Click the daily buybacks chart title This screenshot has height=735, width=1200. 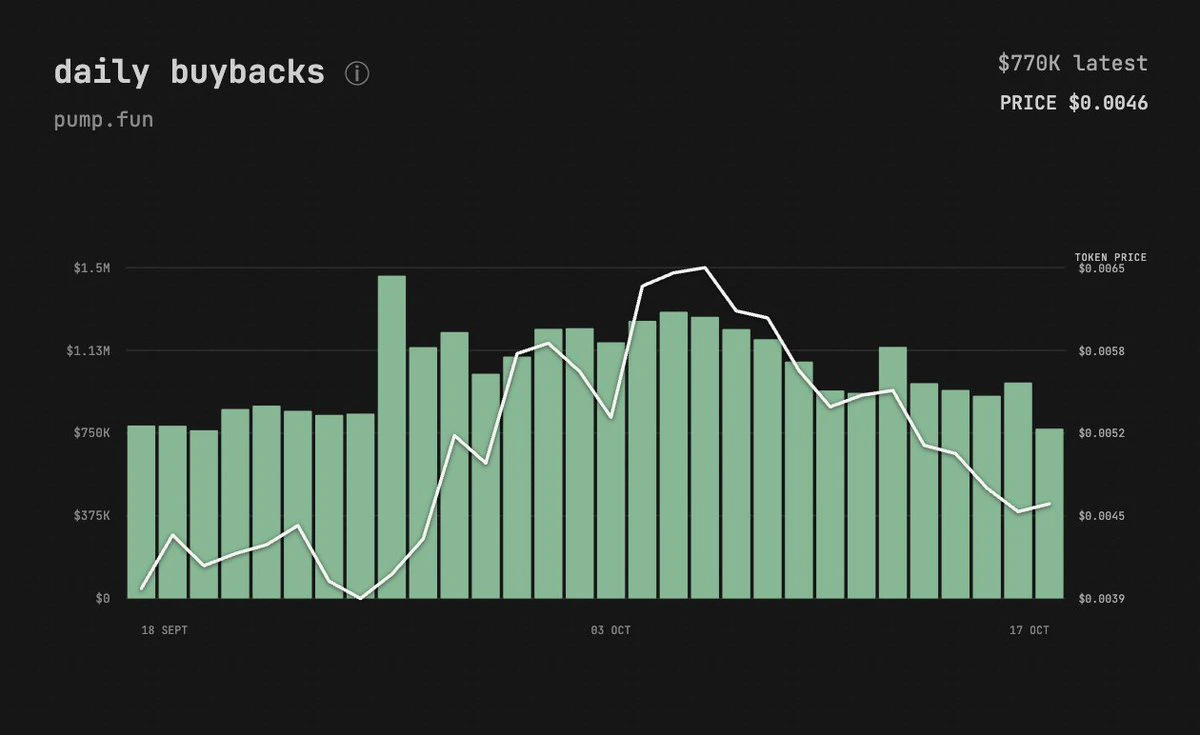click(x=189, y=72)
